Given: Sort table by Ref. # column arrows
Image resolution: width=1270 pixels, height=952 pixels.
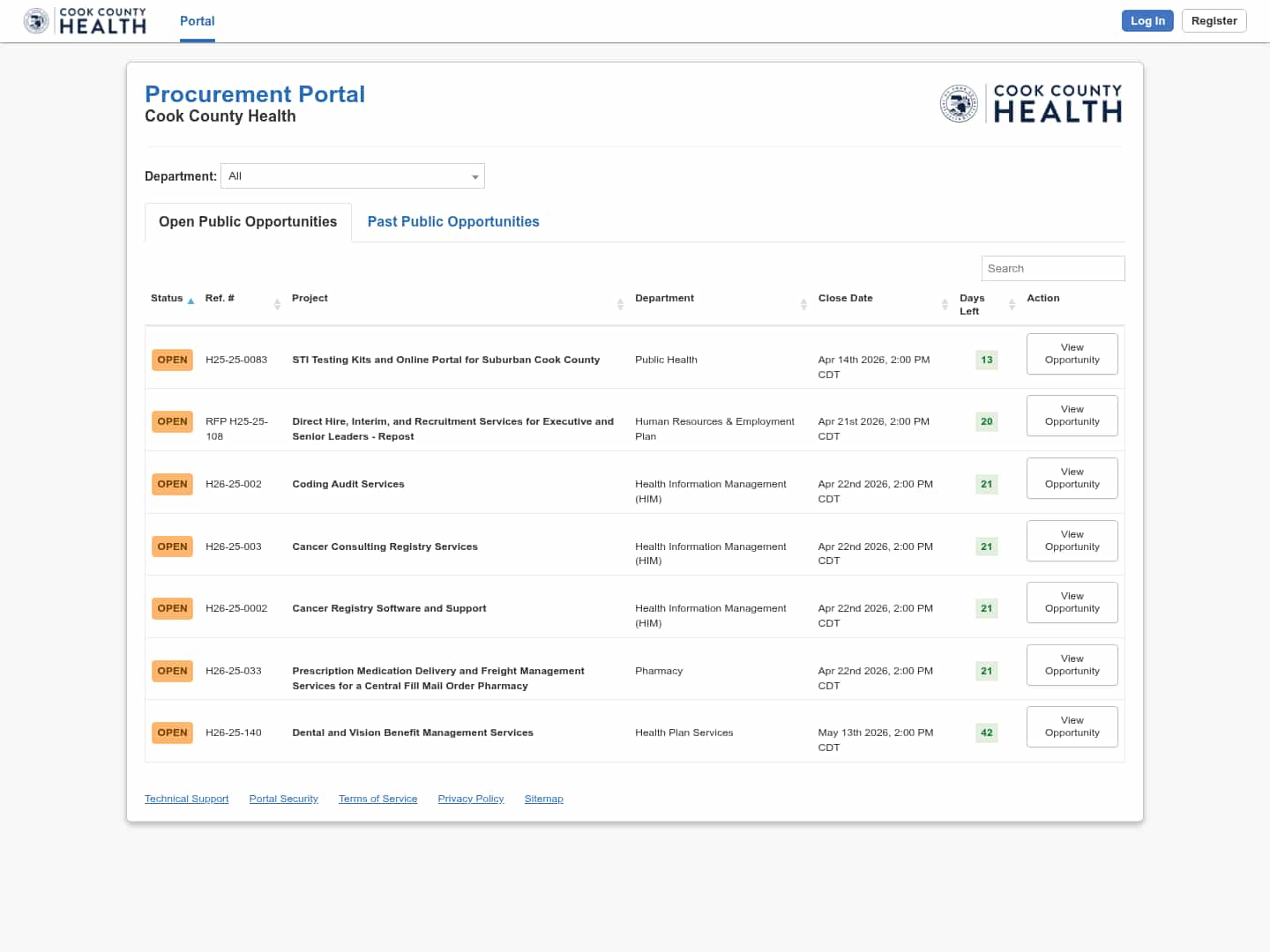Looking at the screenshot, I should (x=277, y=304).
